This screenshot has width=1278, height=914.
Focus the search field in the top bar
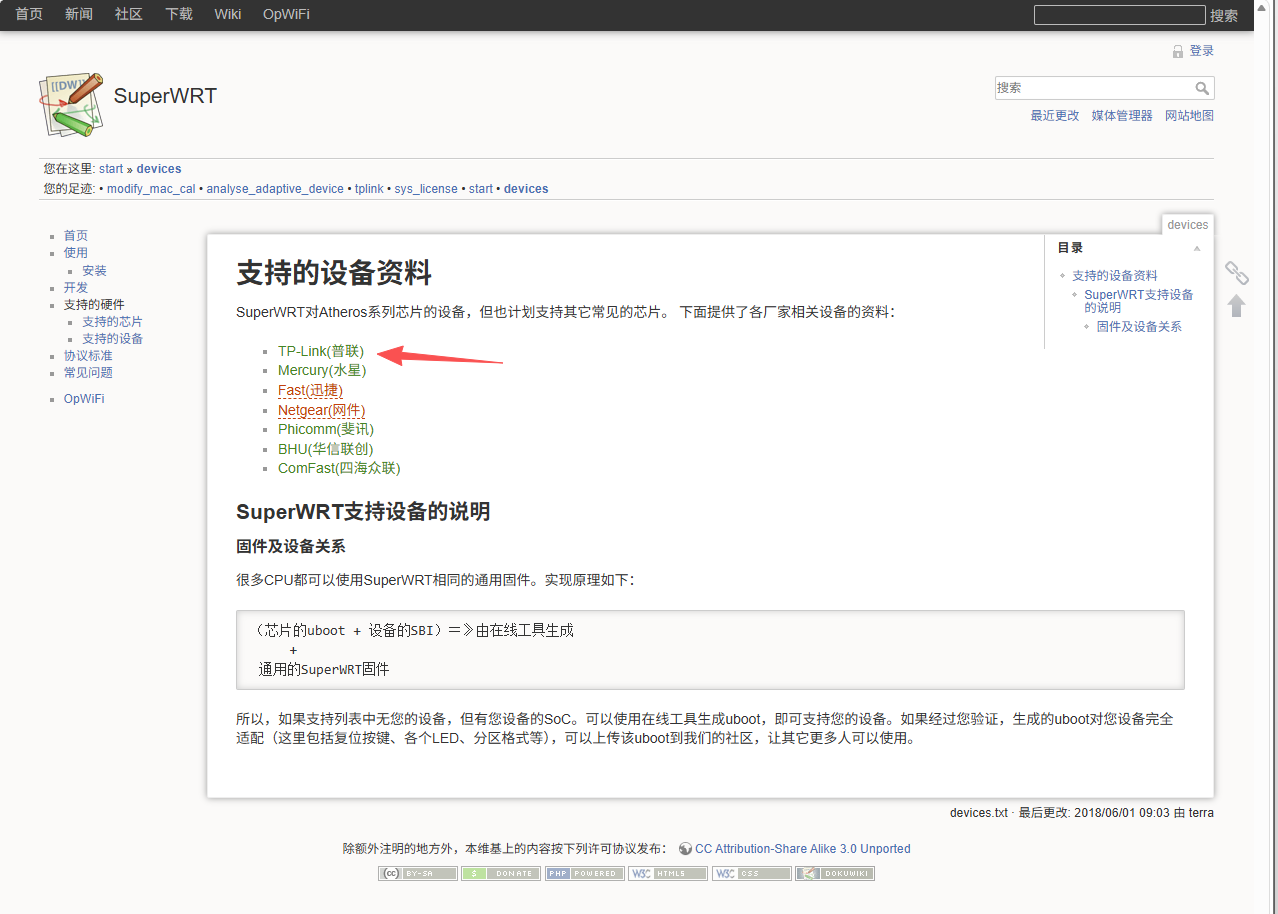[x=1119, y=15]
